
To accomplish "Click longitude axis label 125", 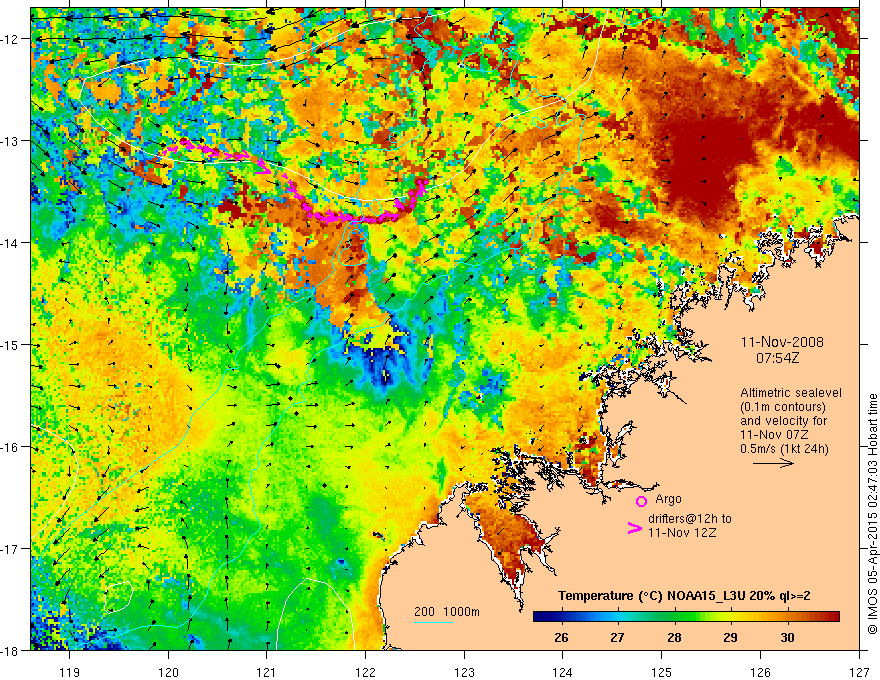I will coord(662,672).
